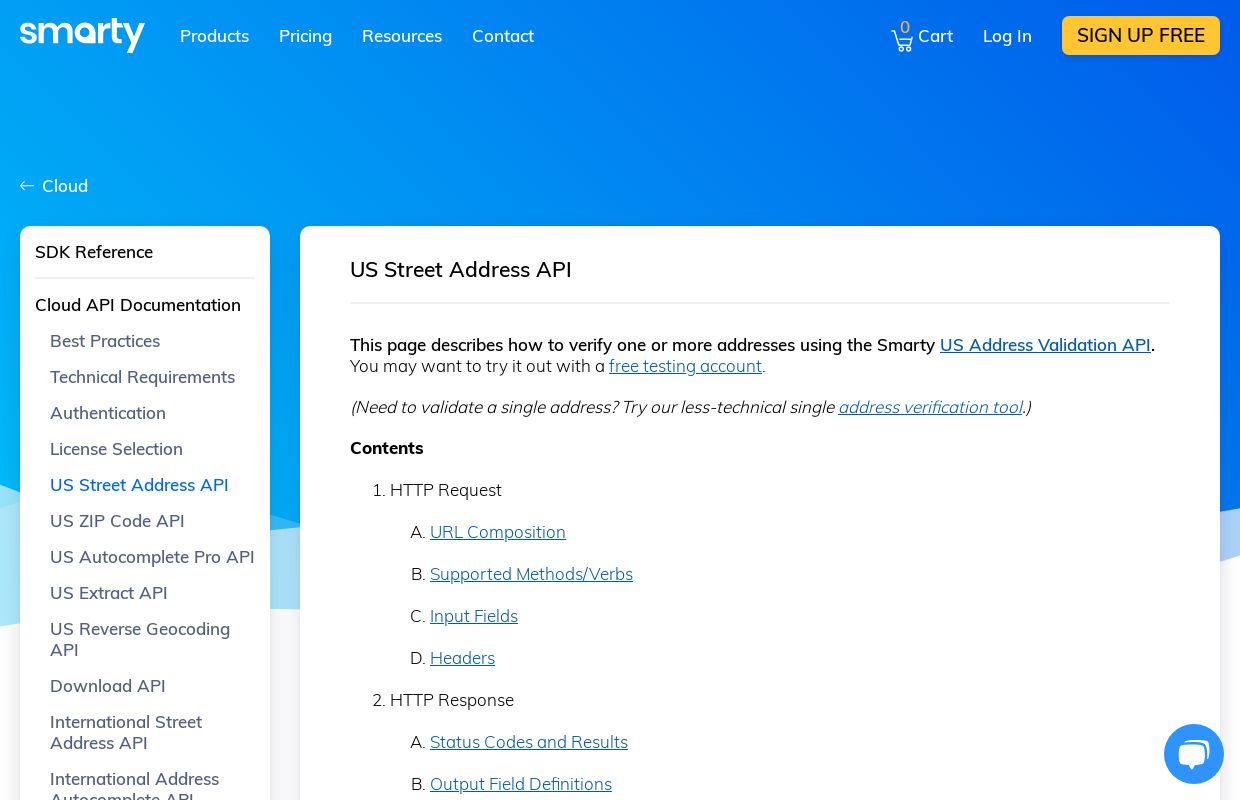Image resolution: width=1240 pixels, height=800 pixels.
Task: Click the US Street Address API page title
Action: [x=461, y=270]
